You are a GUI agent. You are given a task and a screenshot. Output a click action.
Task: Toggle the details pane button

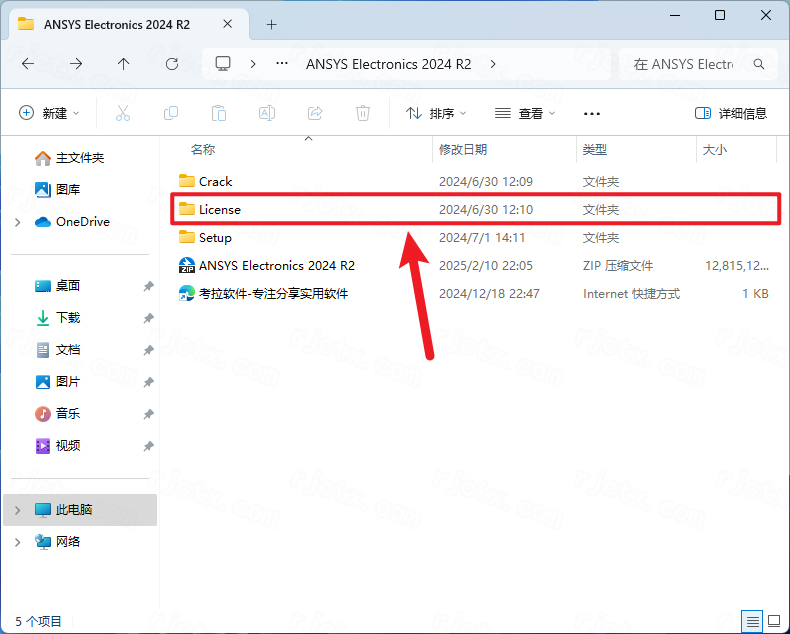[731, 114]
